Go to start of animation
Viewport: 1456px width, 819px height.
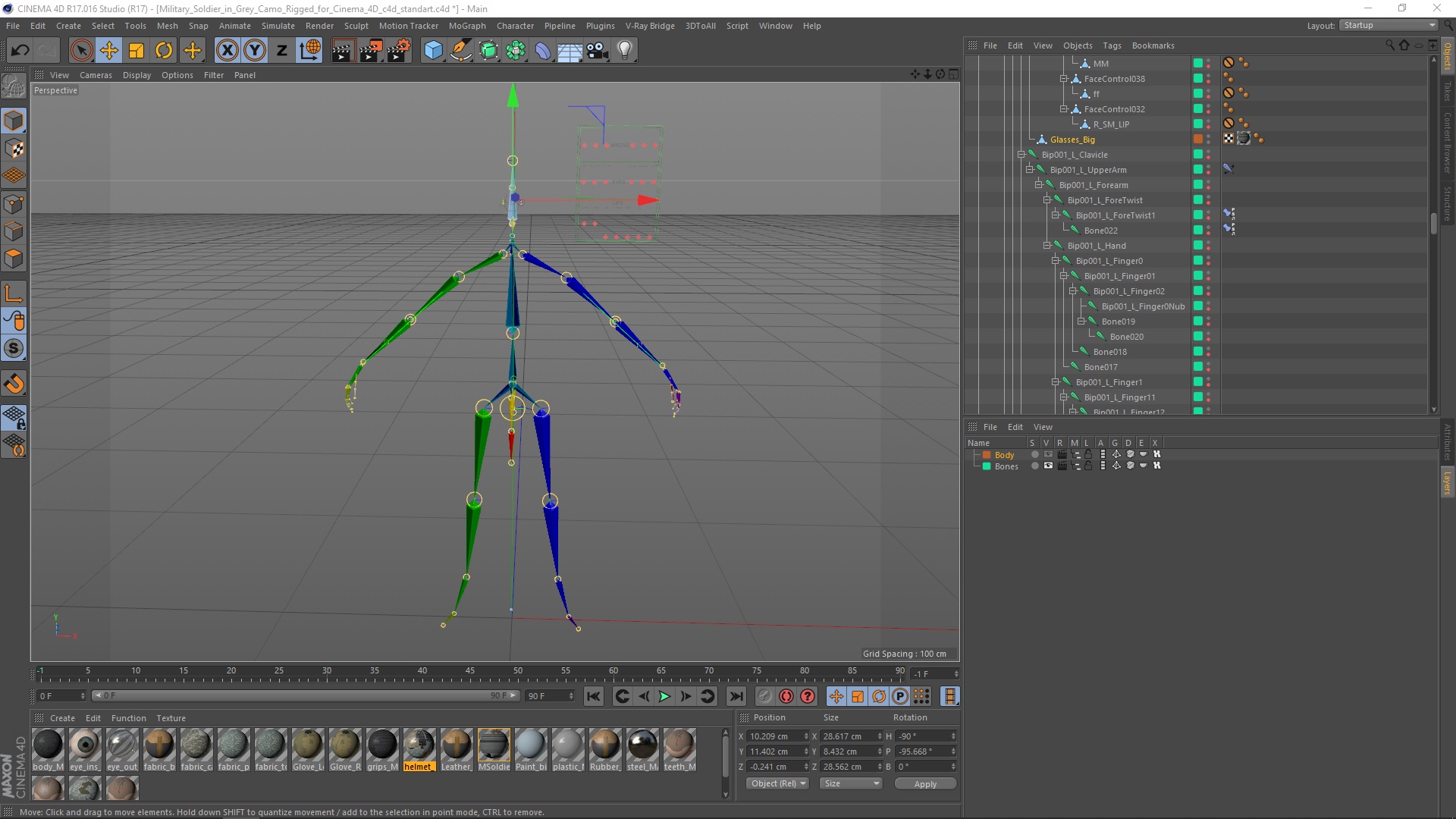click(x=594, y=696)
